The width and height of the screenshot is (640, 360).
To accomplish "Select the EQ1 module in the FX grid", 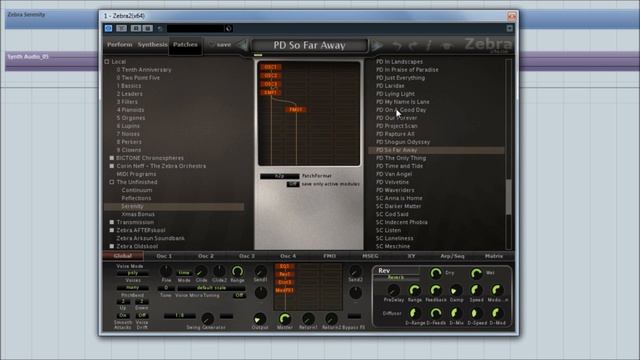I will pos(284,266).
